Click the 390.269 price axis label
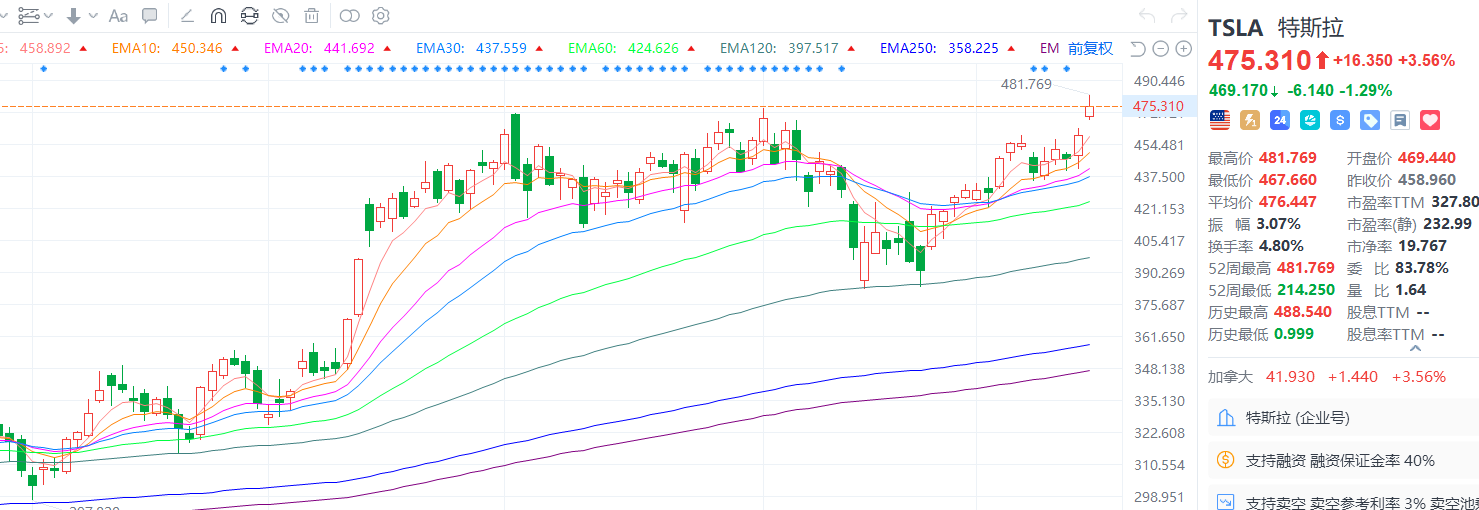1479x510 pixels. (1159, 273)
